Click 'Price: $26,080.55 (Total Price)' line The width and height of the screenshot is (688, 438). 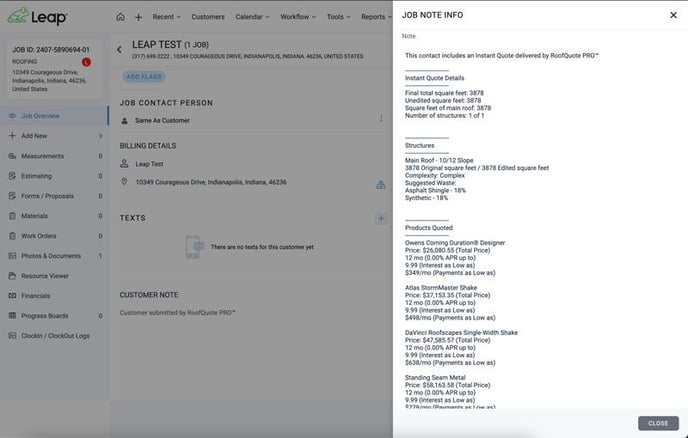tap(448, 250)
